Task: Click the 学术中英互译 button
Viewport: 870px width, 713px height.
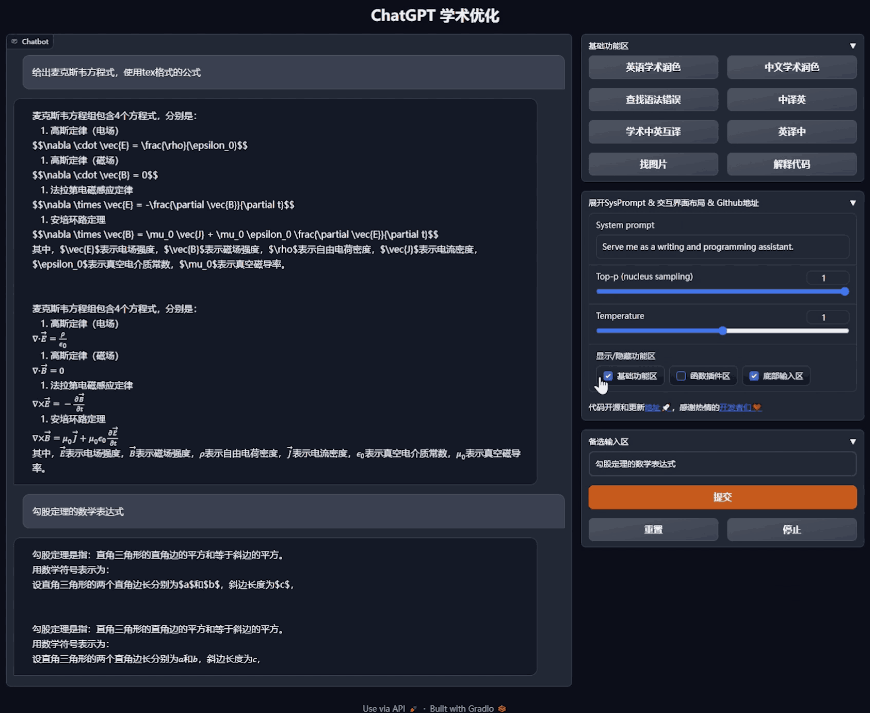Action: (x=653, y=132)
